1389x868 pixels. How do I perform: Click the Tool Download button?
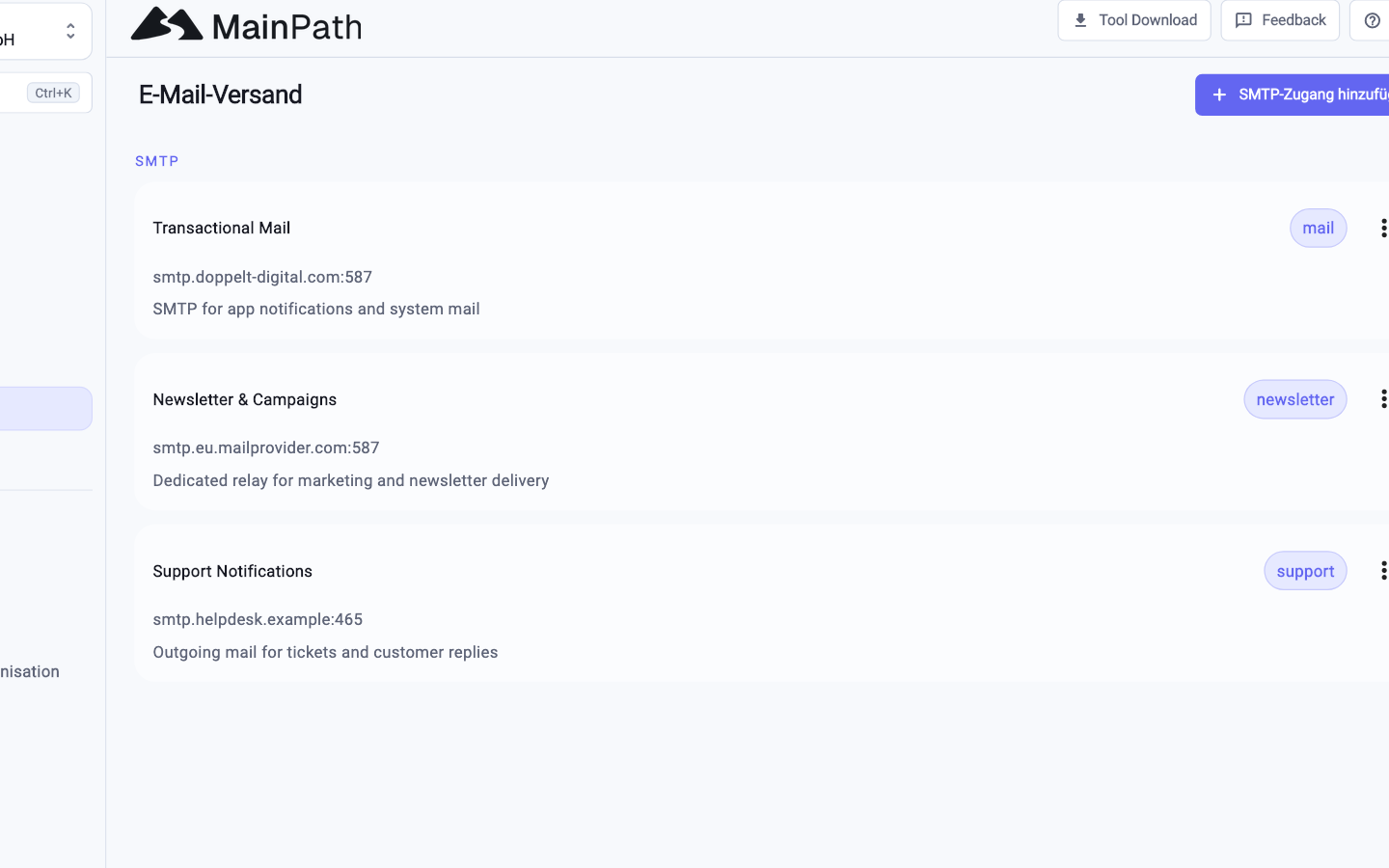click(x=1134, y=20)
